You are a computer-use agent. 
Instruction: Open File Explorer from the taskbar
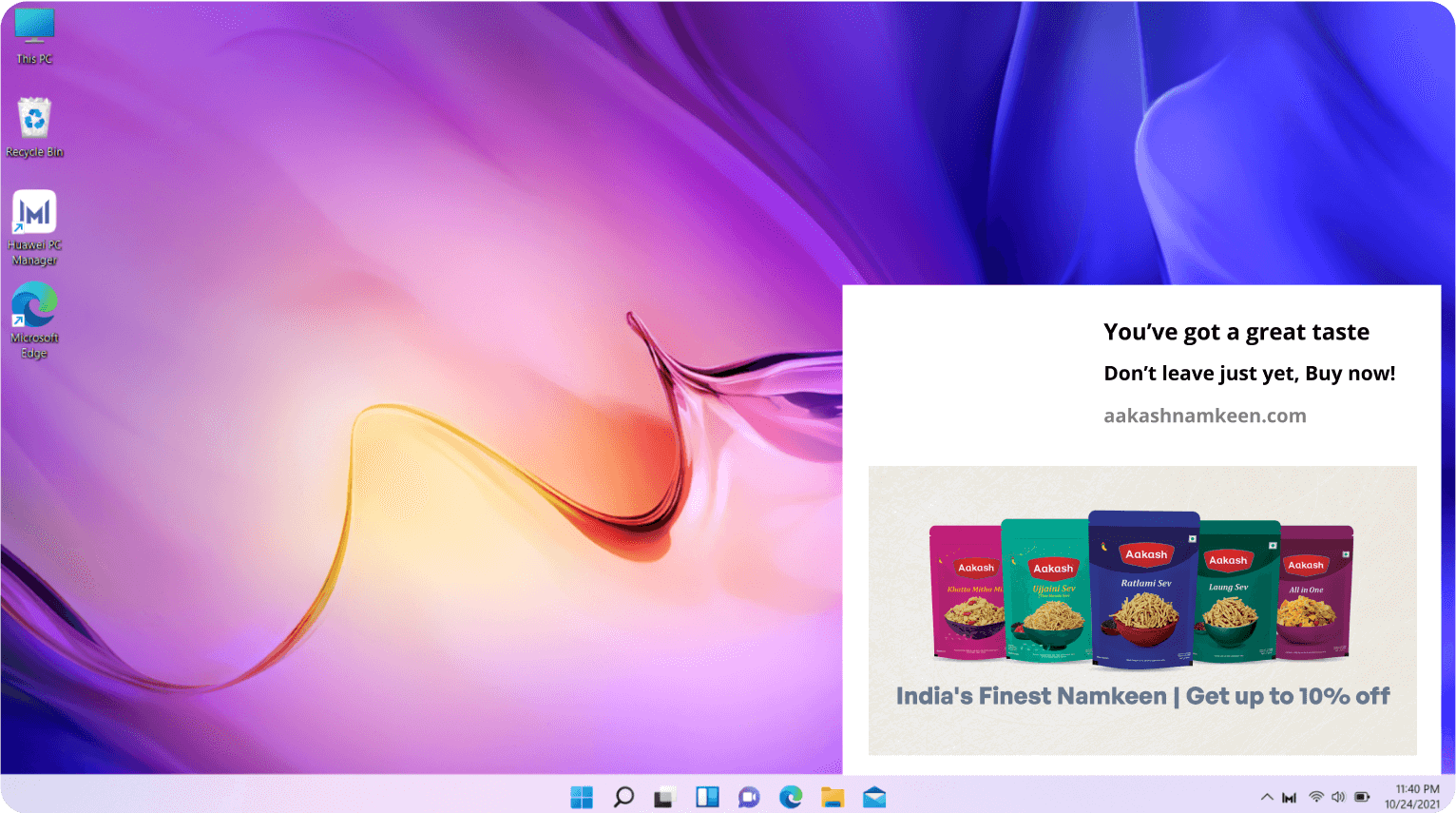pos(833,797)
